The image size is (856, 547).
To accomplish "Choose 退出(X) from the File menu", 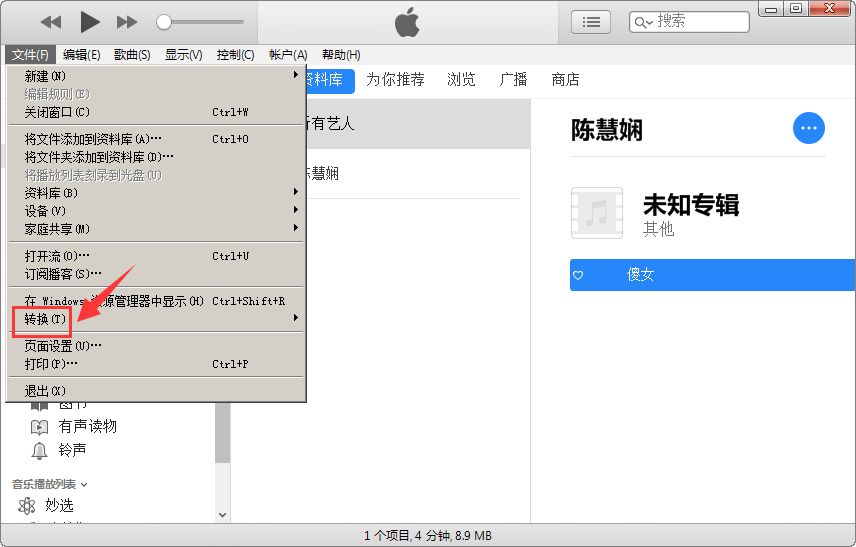I will coord(45,391).
